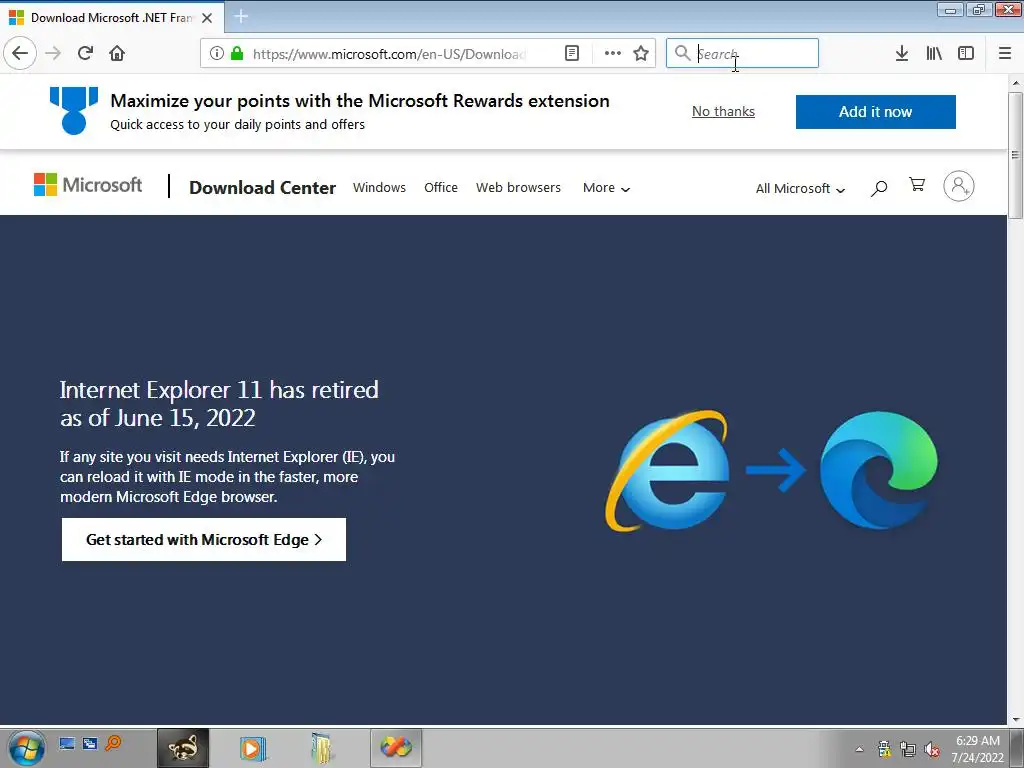Sign in with the account avatar icon
Image resolution: width=1024 pixels, height=768 pixels.
click(x=959, y=186)
